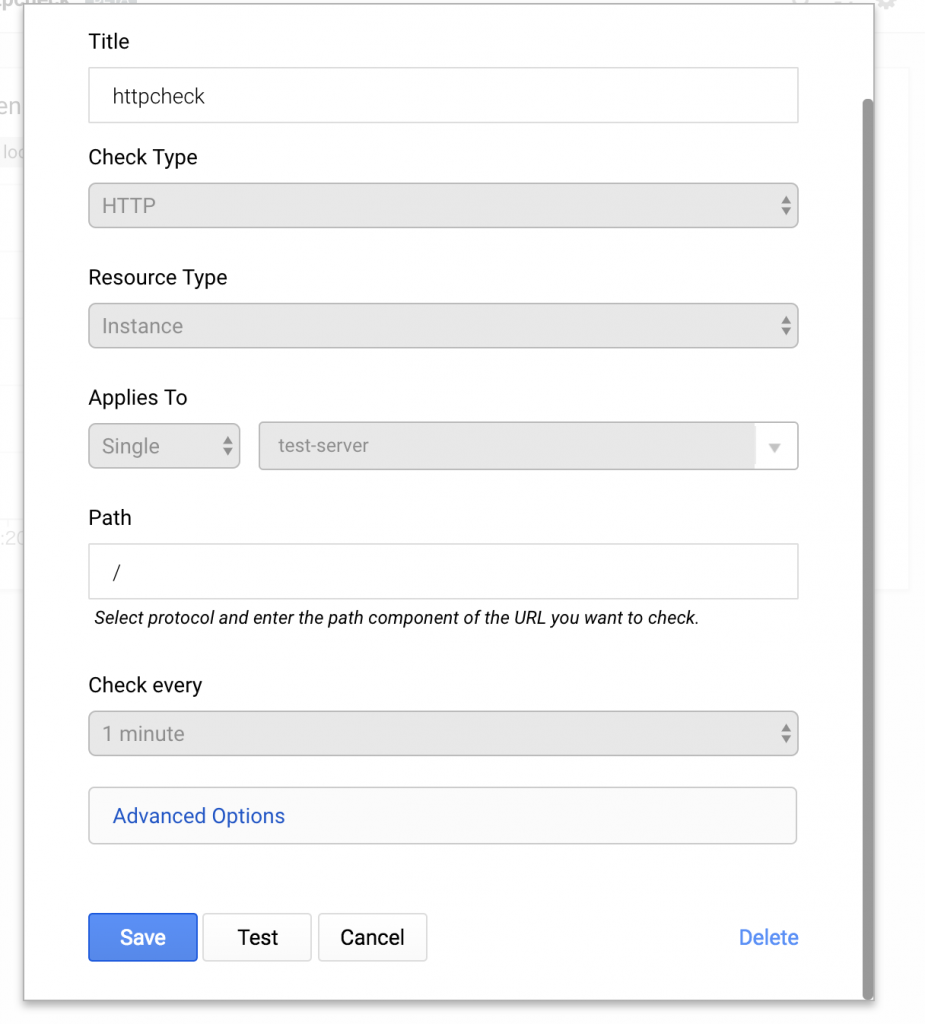Click the Path input field
This screenshot has height=1024, width=925.
point(442,572)
